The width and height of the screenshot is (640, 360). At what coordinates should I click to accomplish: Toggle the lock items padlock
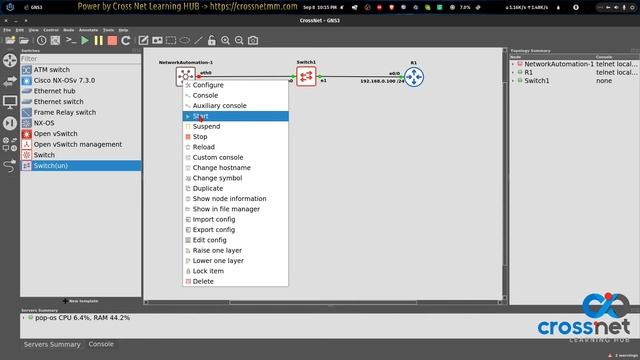(211, 40)
